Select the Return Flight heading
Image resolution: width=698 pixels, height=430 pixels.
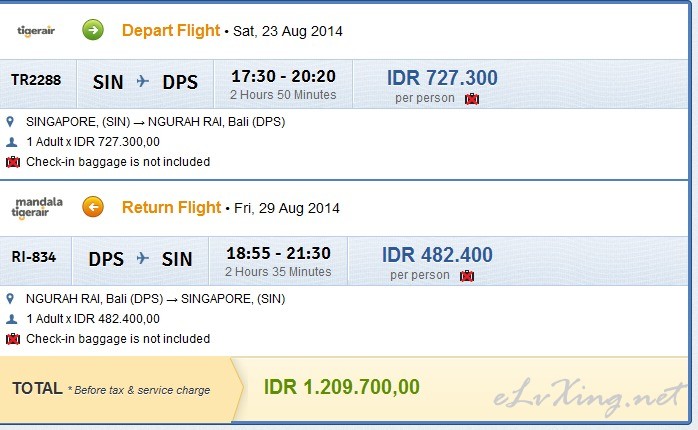pos(171,208)
